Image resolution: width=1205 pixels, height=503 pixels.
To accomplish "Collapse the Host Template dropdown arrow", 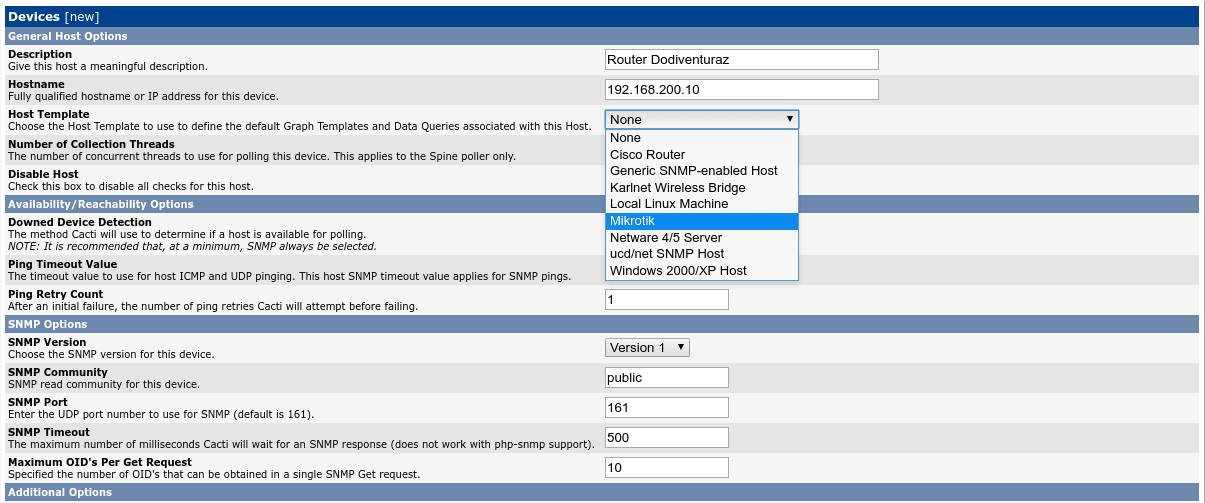I will [x=790, y=119].
